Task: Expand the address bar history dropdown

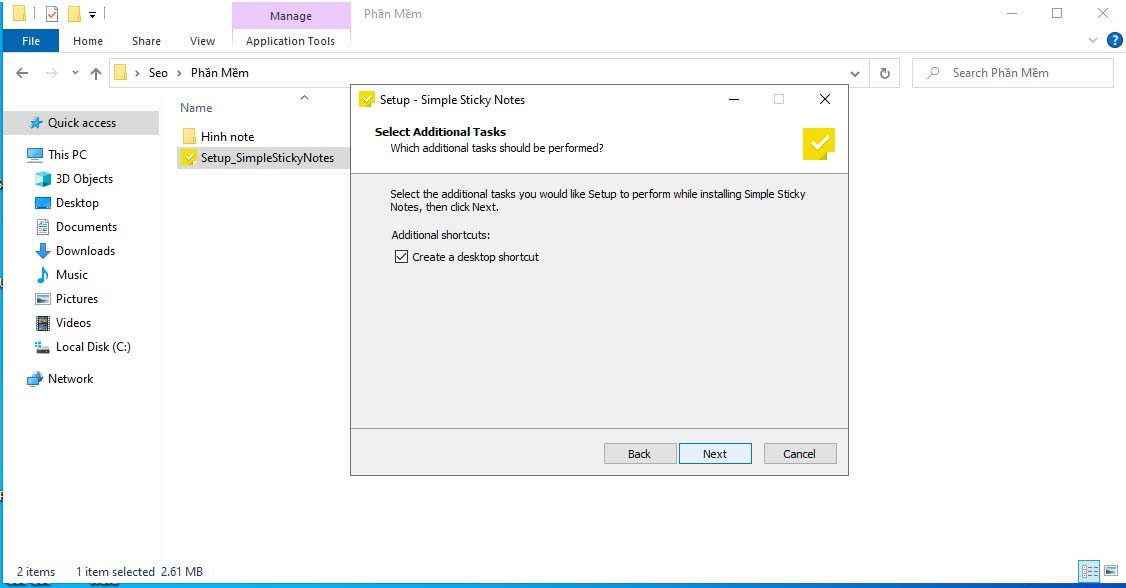Action: tap(855, 73)
